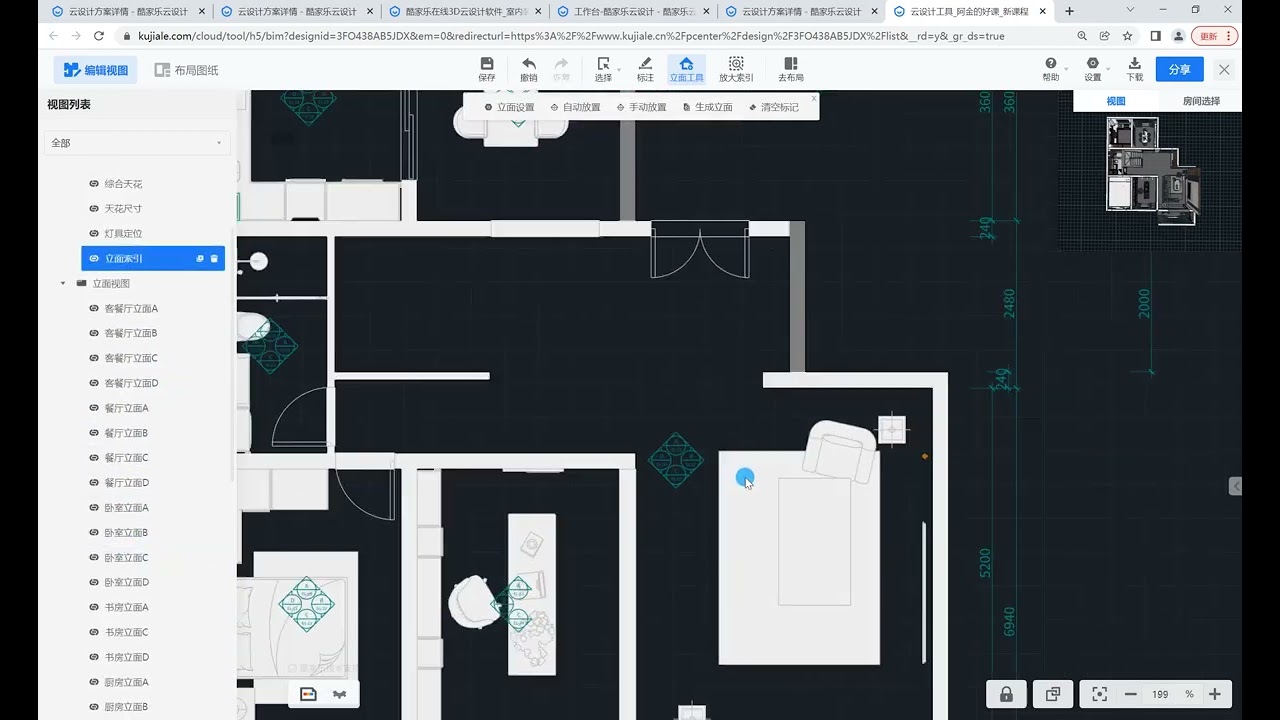Click 清空标记 to clear markers
The width and height of the screenshot is (1280, 720).
pos(773,107)
